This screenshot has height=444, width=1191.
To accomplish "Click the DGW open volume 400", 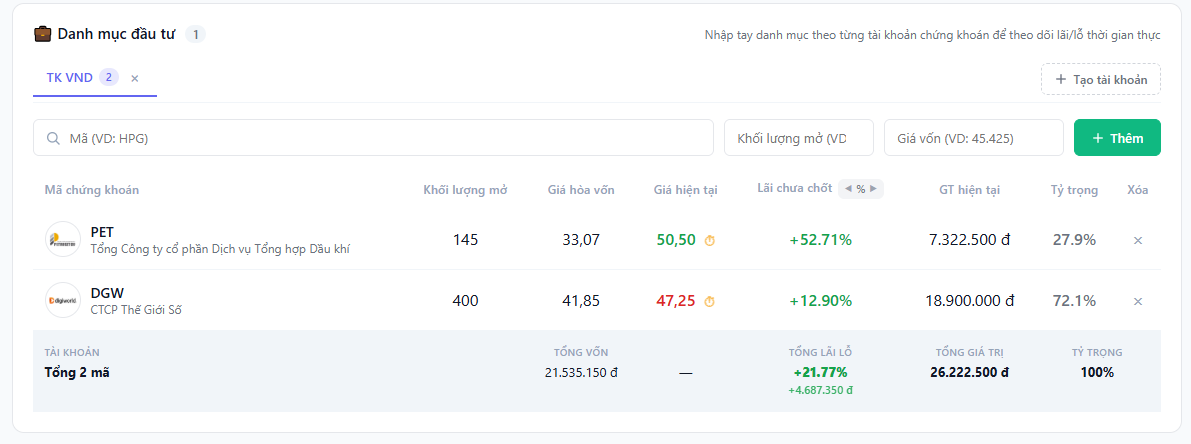I will [x=466, y=301].
